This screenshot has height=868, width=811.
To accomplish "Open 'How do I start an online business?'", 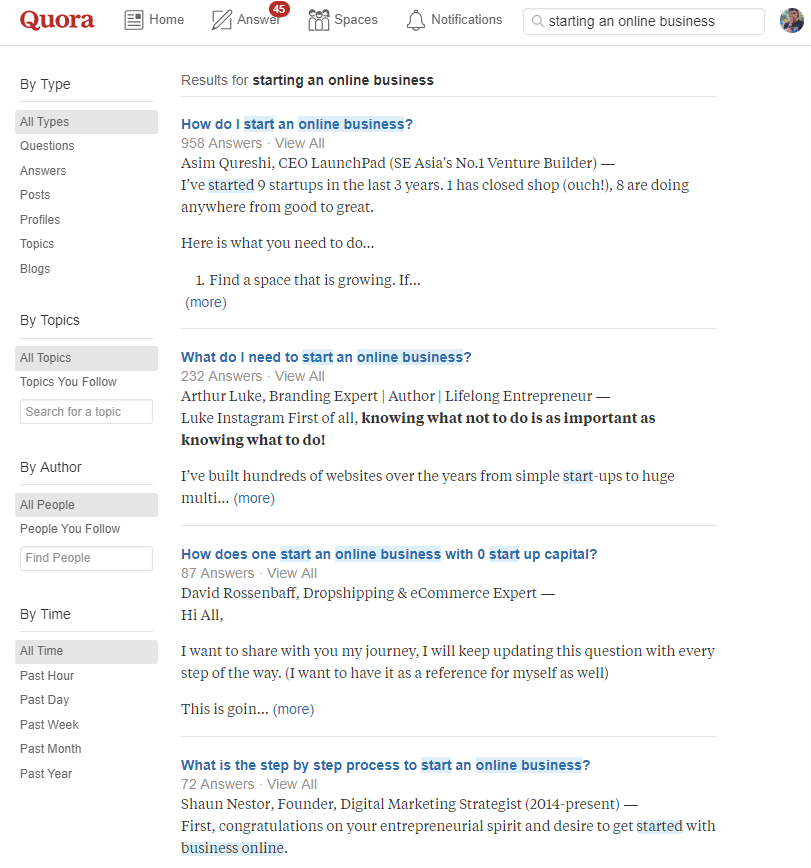I will pos(297,124).
